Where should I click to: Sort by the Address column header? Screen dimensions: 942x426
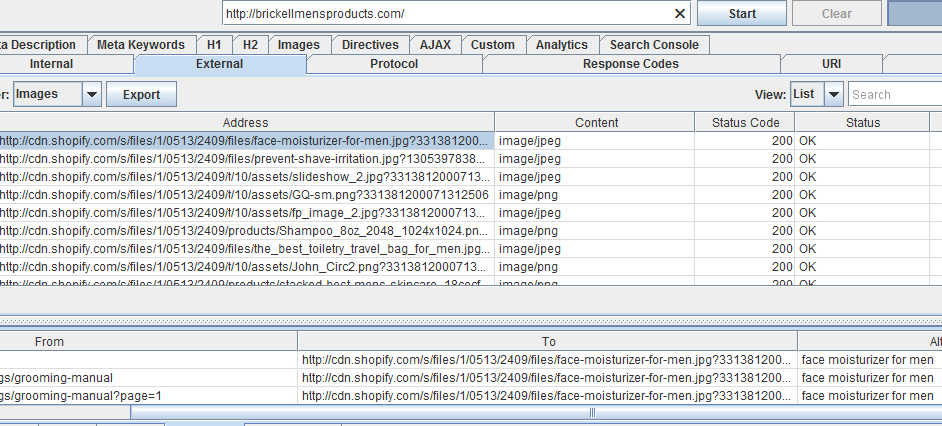245,123
